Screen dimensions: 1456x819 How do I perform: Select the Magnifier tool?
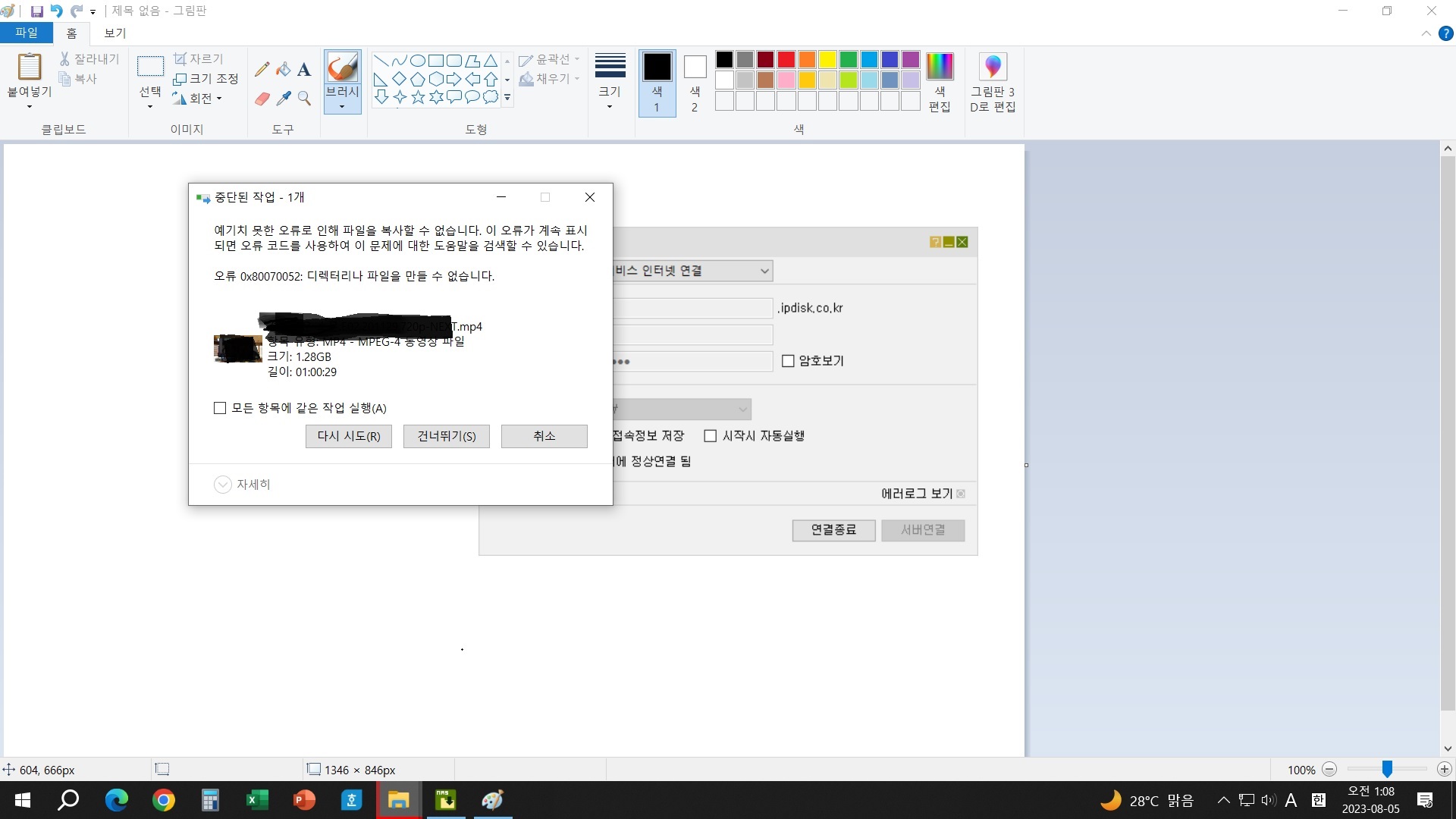(304, 99)
